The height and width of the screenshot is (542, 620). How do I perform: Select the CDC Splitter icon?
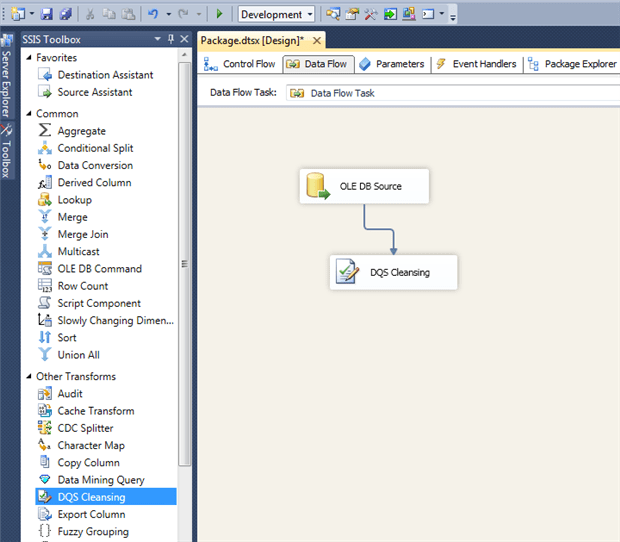(45, 428)
